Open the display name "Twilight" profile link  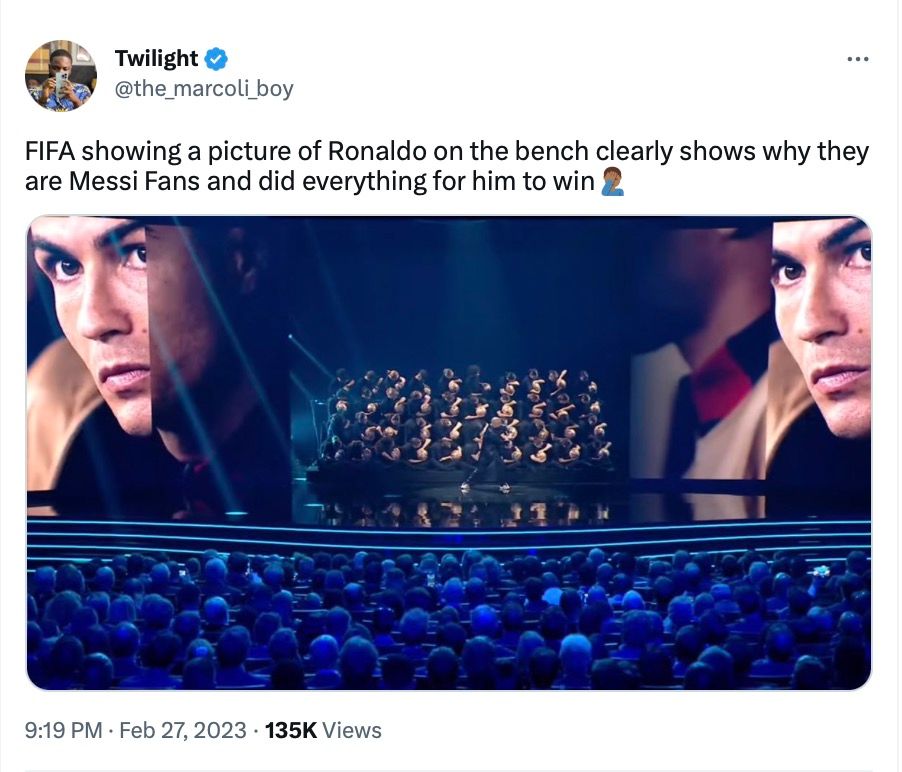click(156, 59)
